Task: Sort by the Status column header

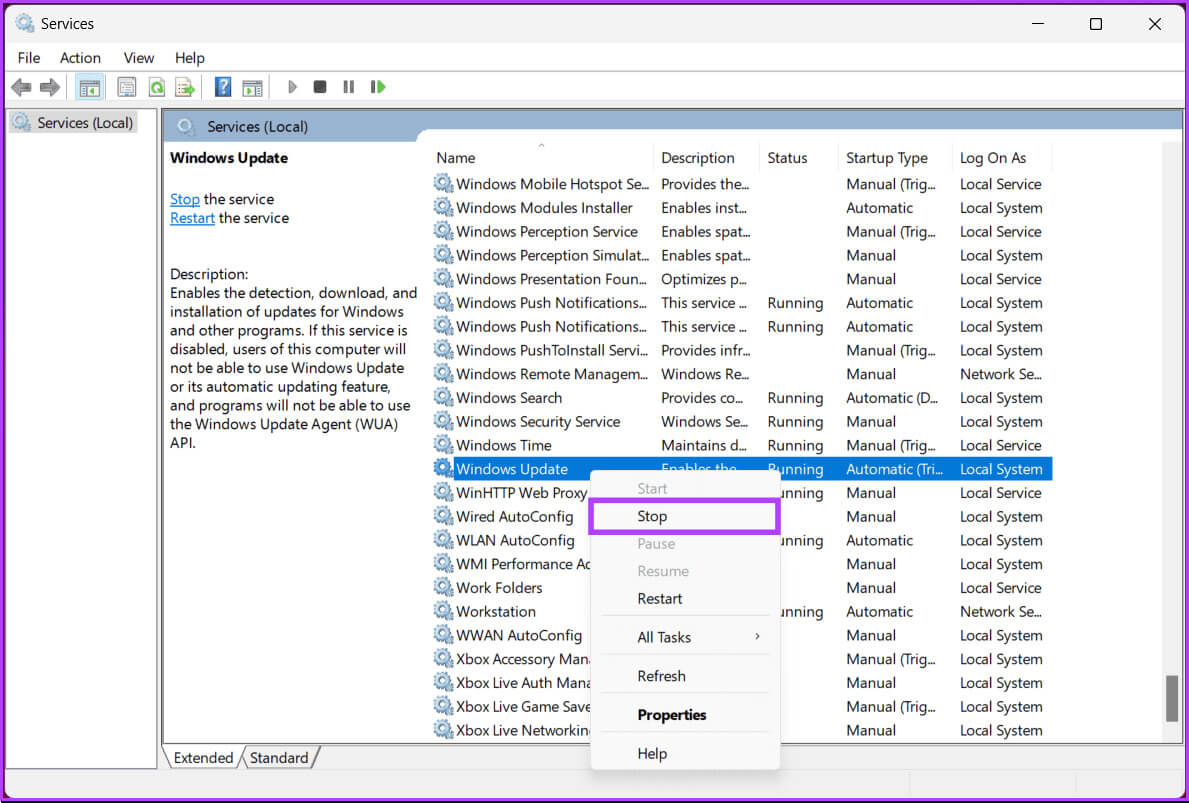Action: [x=798, y=158]
